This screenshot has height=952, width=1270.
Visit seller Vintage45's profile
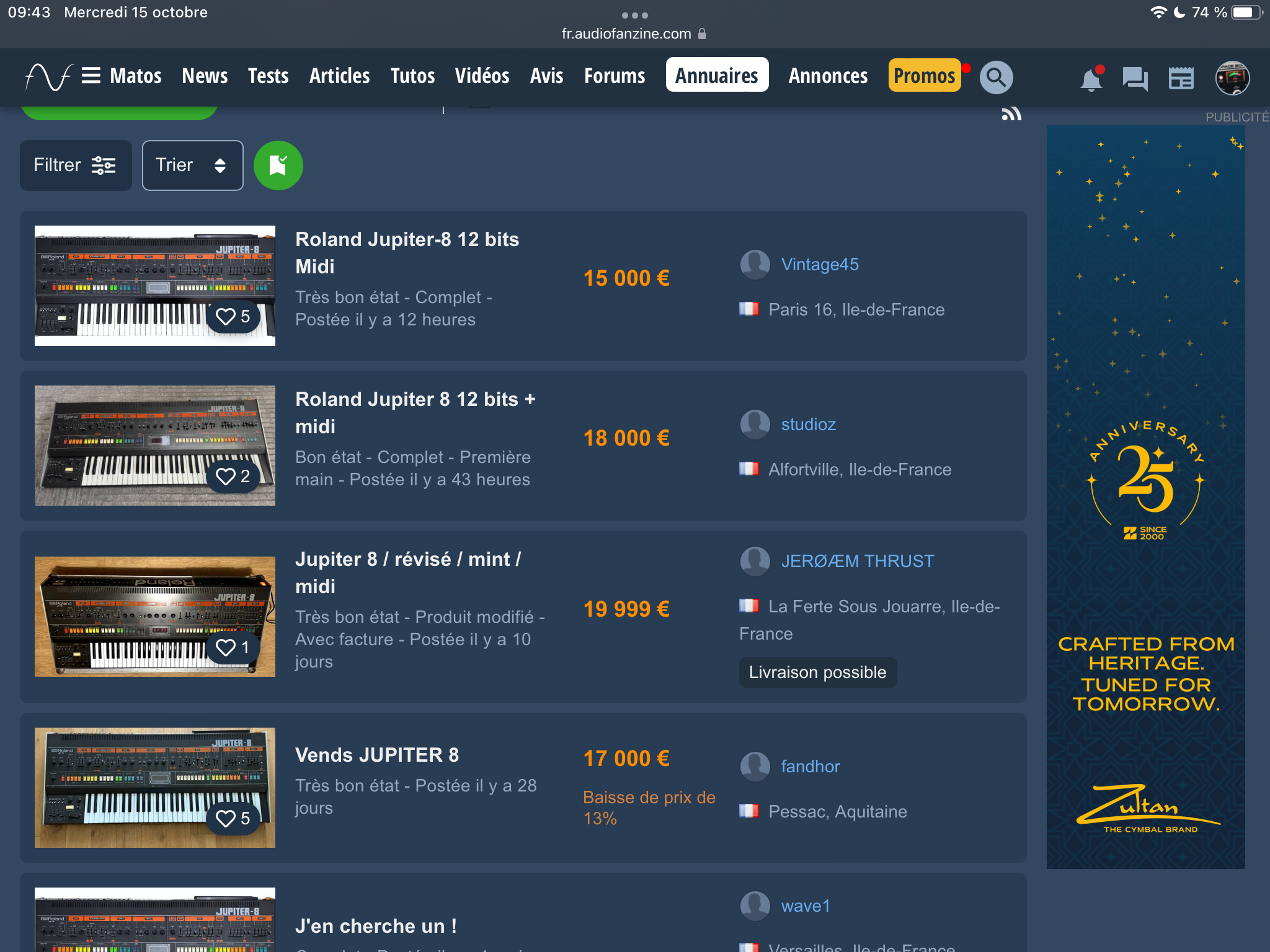819,265
